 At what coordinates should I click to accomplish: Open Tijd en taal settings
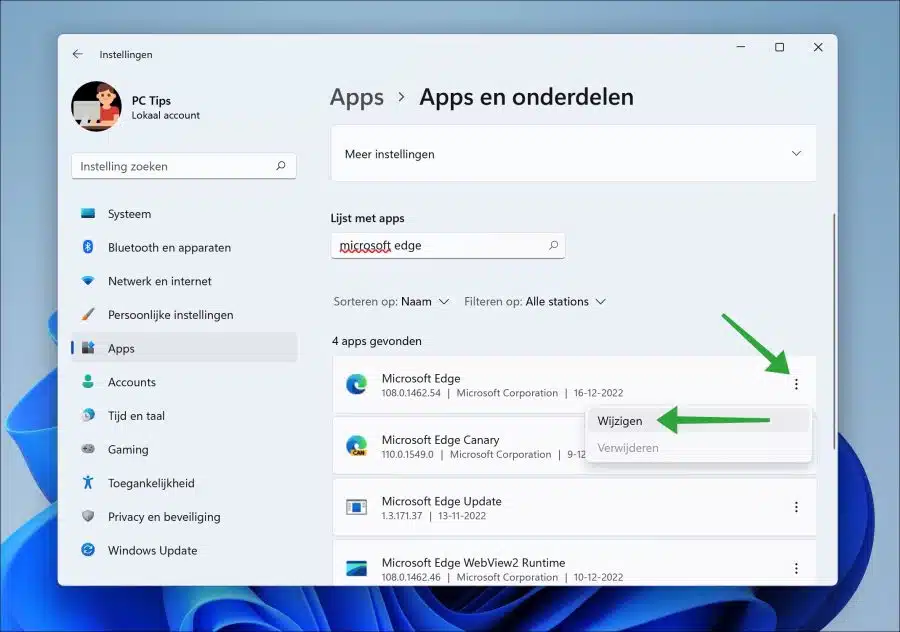[184, 416]
